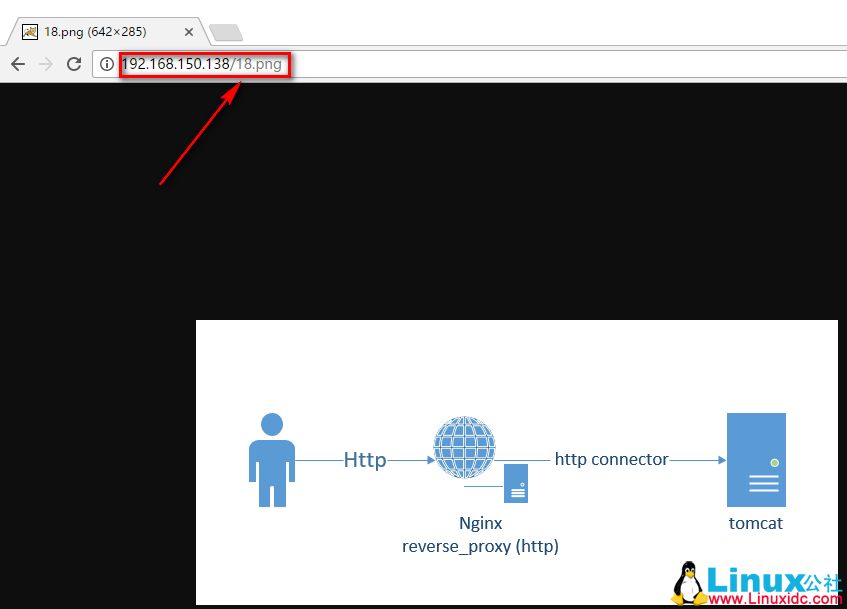
Task: Click the "http connector" label
Action: click(x=611, y=459)
